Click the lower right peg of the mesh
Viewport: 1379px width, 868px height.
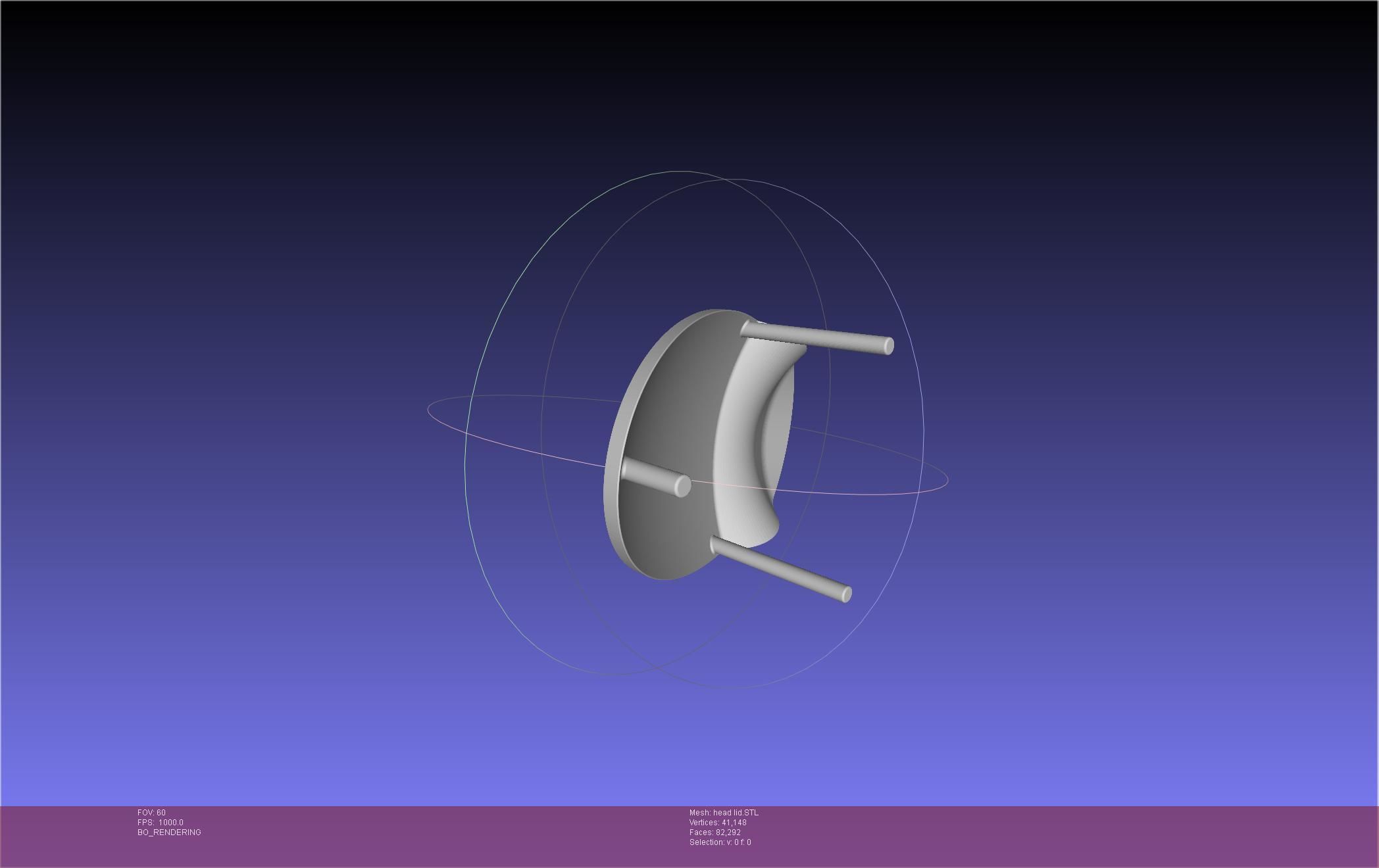click(x=781, y=569)
